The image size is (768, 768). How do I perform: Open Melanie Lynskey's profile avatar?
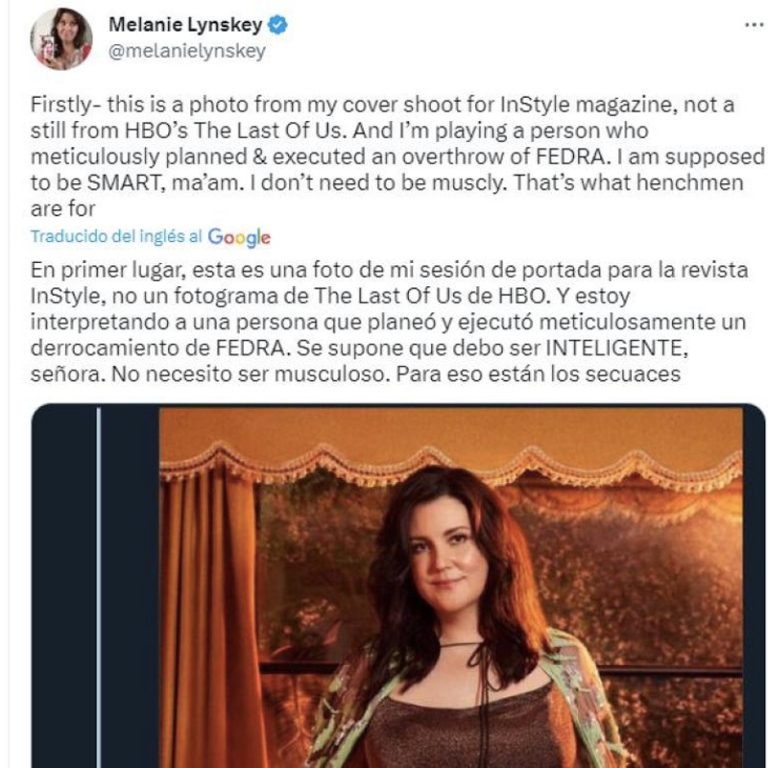62,39
